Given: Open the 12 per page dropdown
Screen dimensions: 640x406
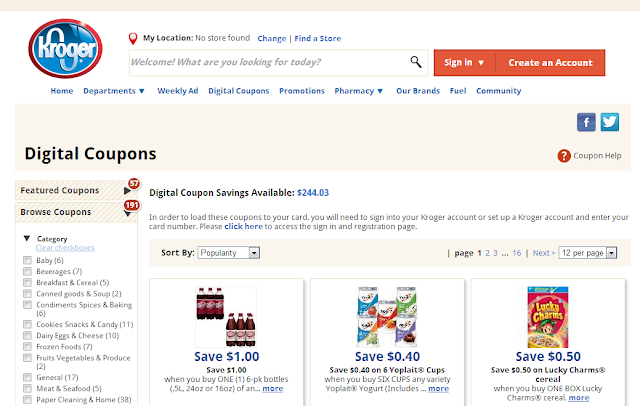Looking at the screenshot, I should tap(588, 253).
